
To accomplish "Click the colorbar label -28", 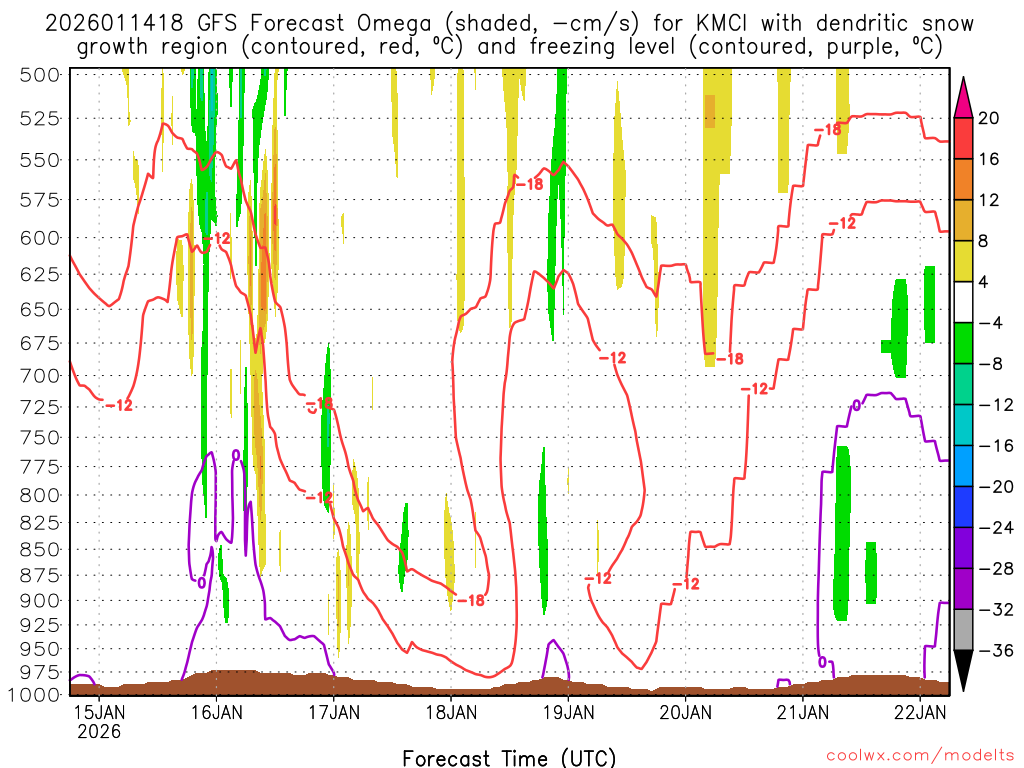I will click(x=996, y=569).
